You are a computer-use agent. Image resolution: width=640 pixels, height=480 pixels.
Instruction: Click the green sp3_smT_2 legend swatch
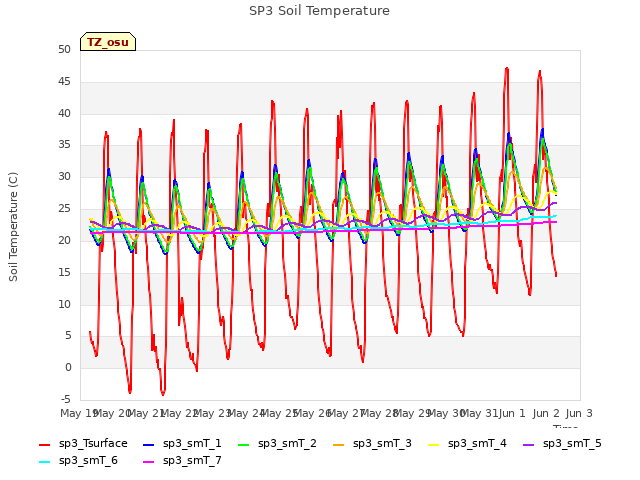244,444
